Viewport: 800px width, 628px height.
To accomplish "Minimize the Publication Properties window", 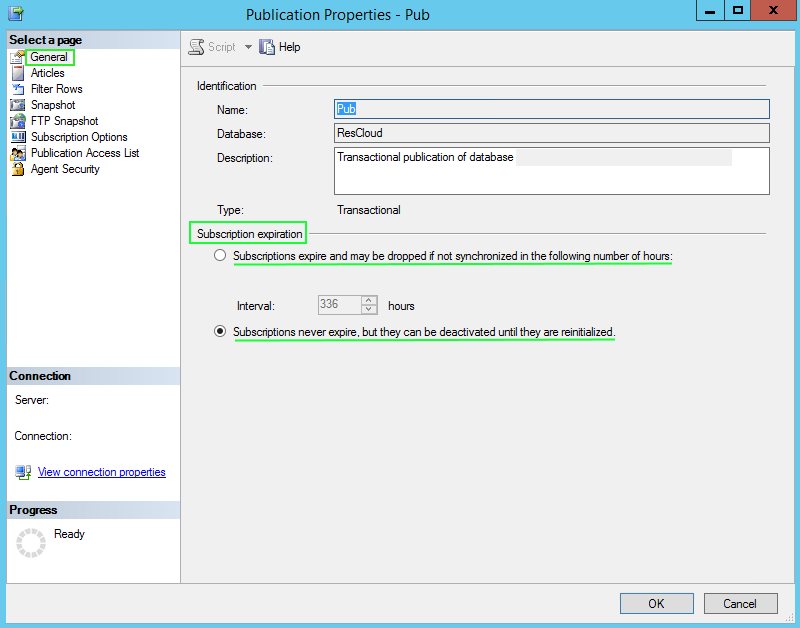I will [x=710, y=11].
